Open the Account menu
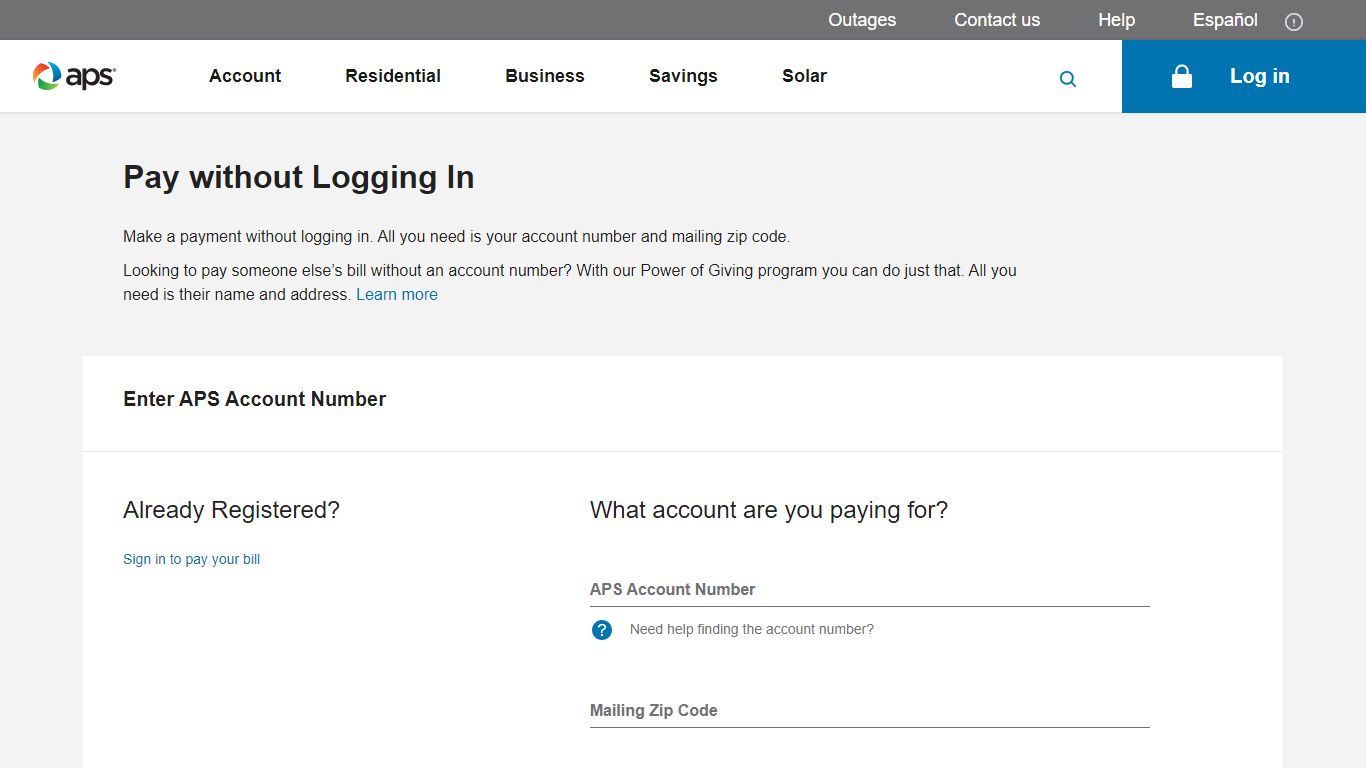The height and width of the screenshot is (768, 1366). [x=245, y=76]
